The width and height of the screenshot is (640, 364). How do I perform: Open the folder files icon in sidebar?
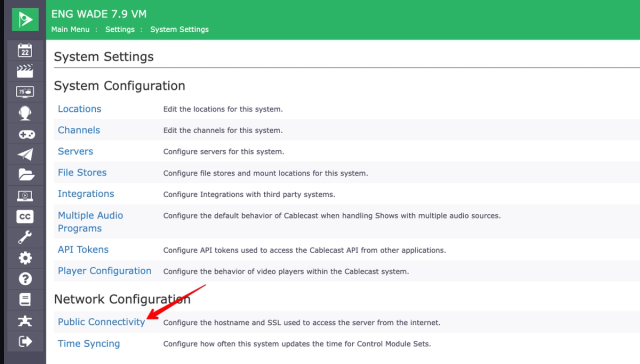click(26, 175)
